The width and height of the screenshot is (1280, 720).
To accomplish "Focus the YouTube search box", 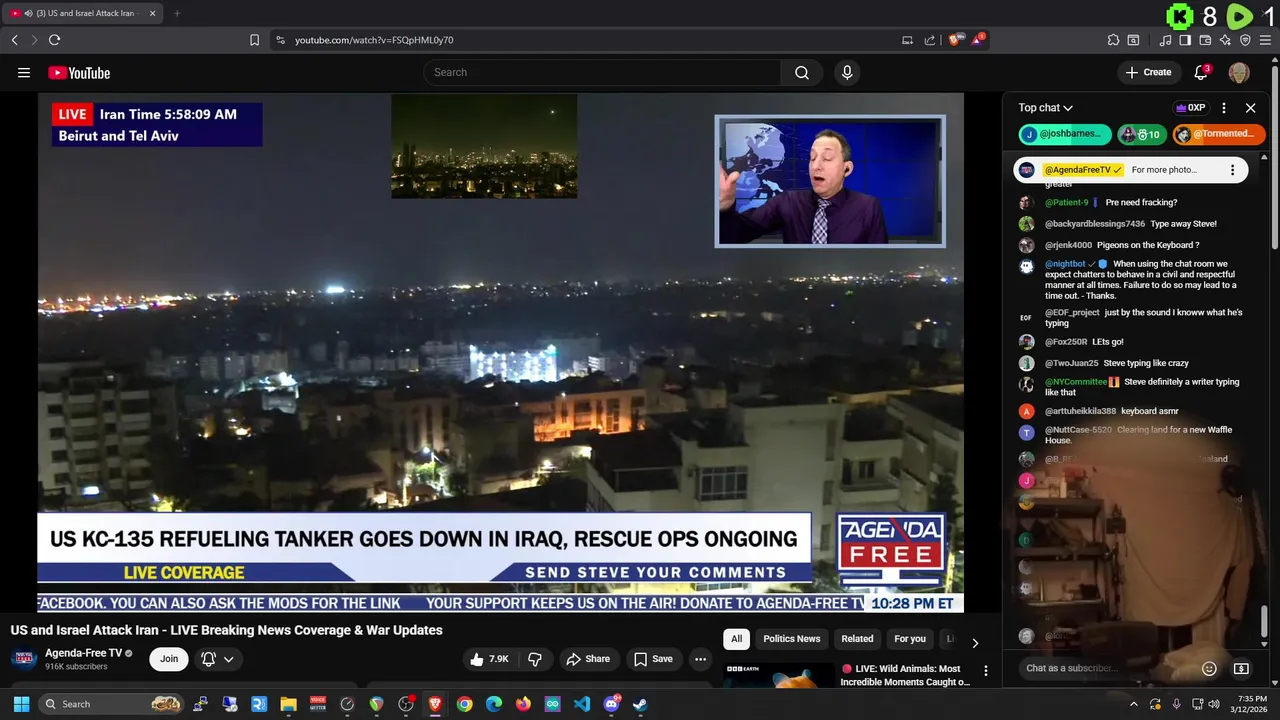I will pyautogui.click(x=602, y=72).
